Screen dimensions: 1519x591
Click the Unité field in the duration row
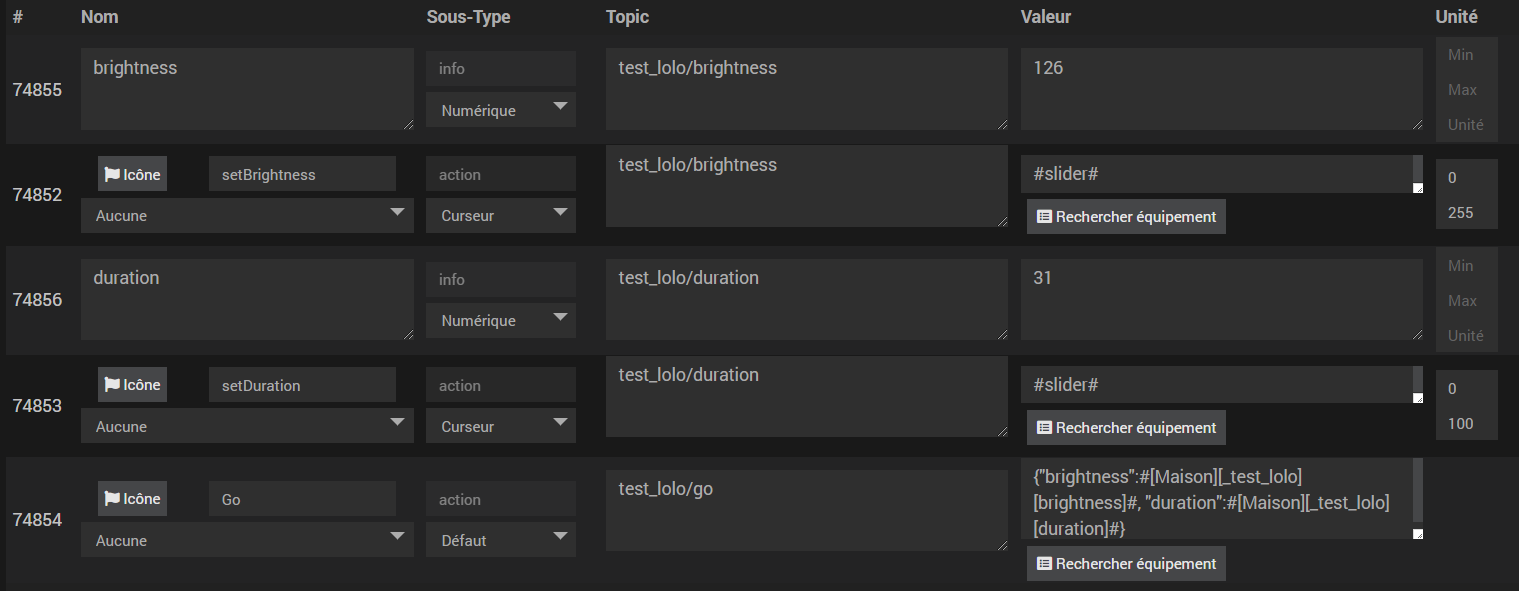pos(1466,336)
